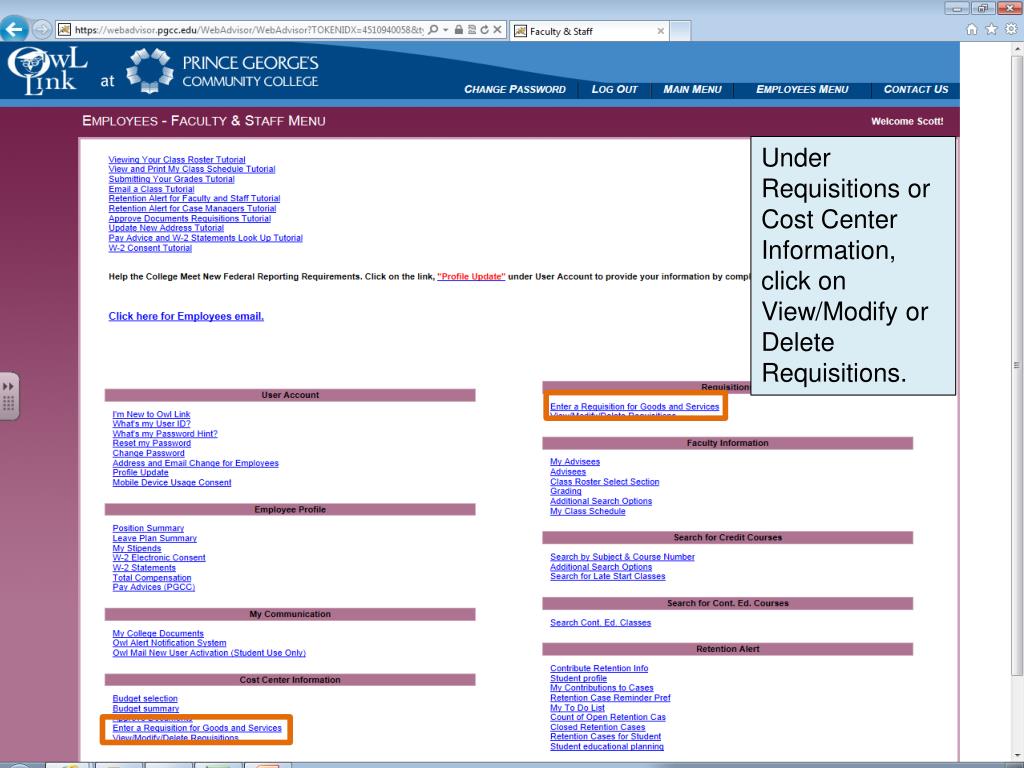The width and height of the screenshot is (1024, 768).
Task: Click the Owl Link logo
Action: tap(47, 70)
